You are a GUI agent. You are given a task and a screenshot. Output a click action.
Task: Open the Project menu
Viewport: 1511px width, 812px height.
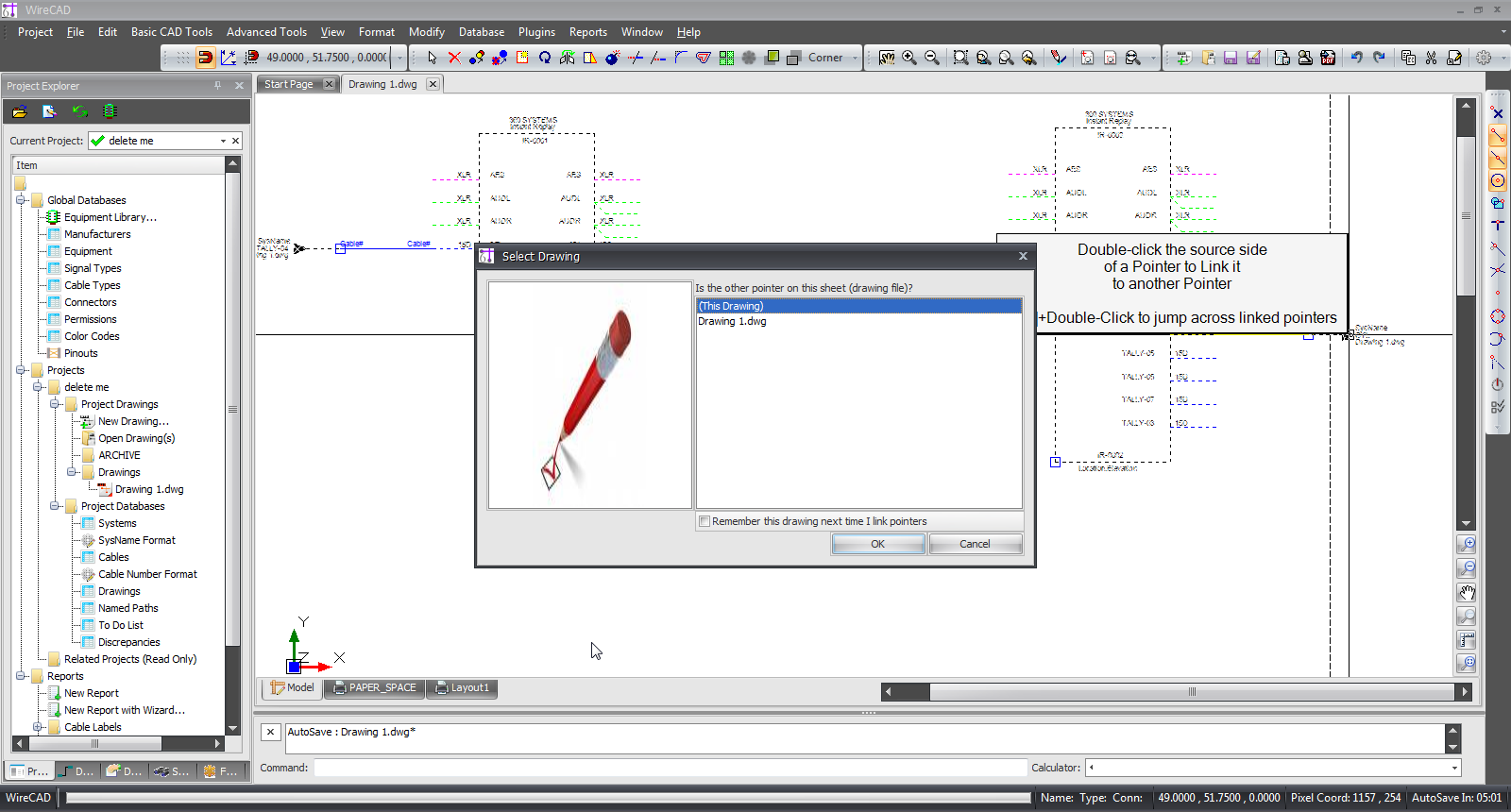click(x=35, y=32)
